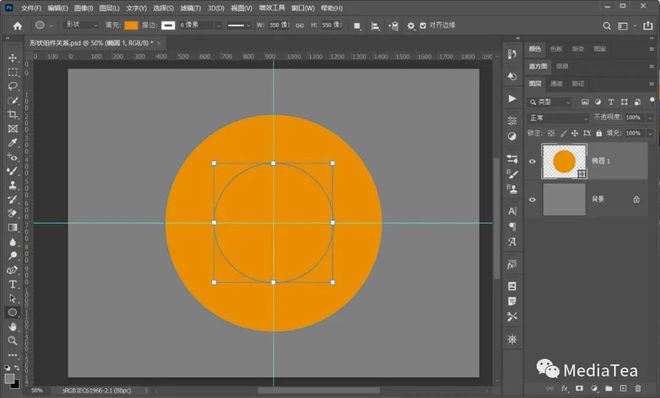Click the delete layer trash button
660x398 pixels.
click(x=638, y=388)
